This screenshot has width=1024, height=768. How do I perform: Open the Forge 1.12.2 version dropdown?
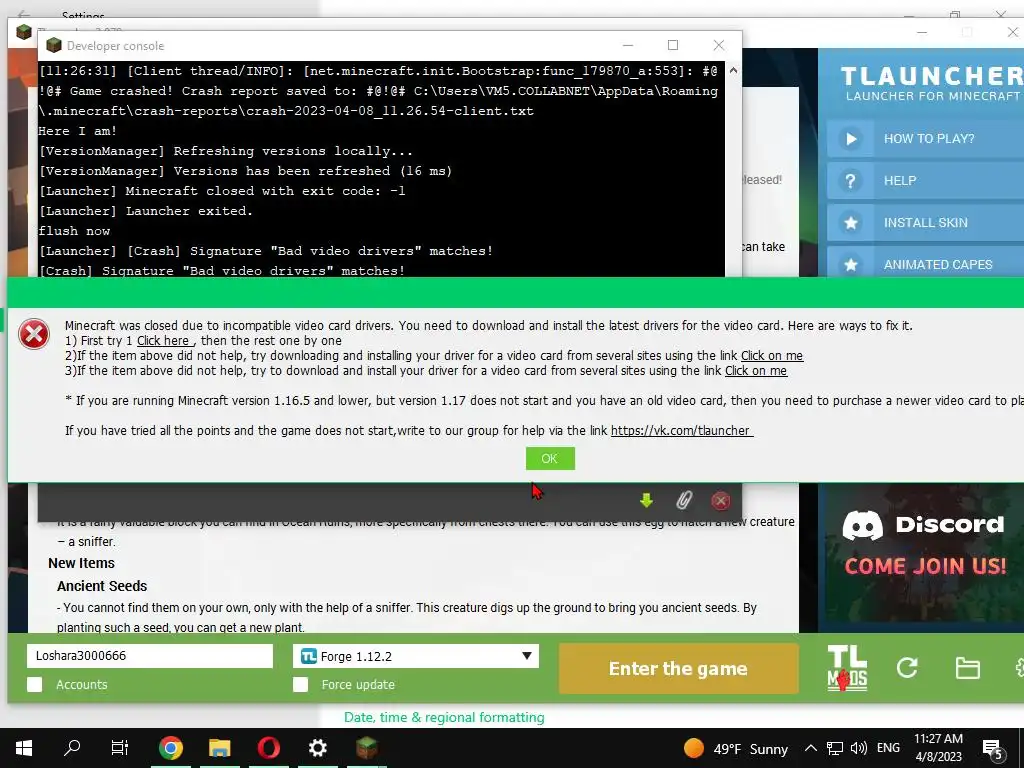(416, 656)
